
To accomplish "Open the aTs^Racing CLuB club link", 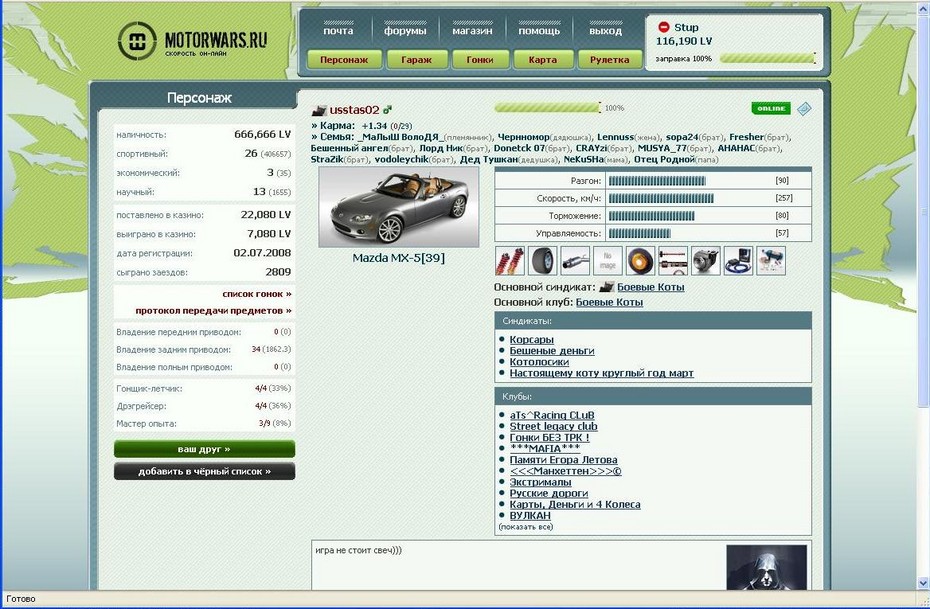I will [x=552, y=415].
